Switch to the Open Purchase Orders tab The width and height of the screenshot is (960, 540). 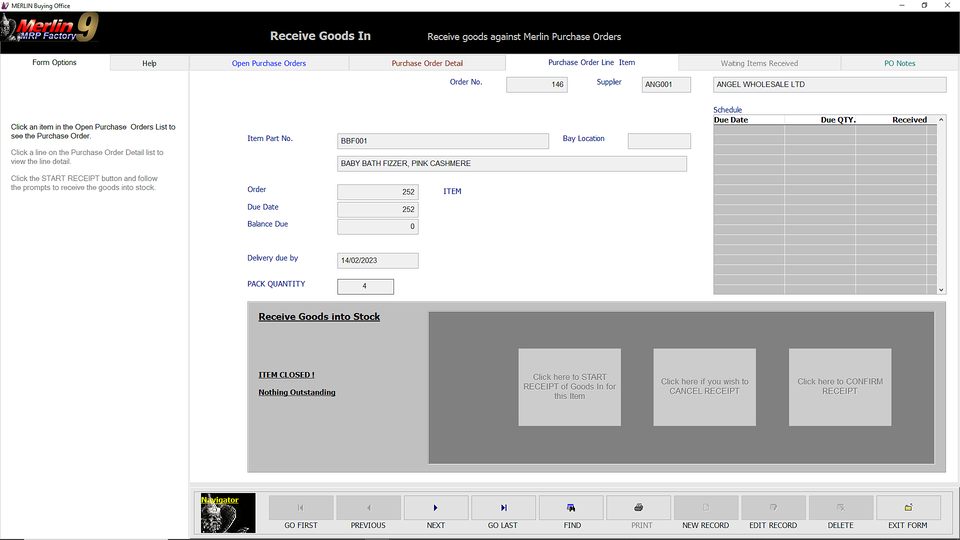coord(269,63)
